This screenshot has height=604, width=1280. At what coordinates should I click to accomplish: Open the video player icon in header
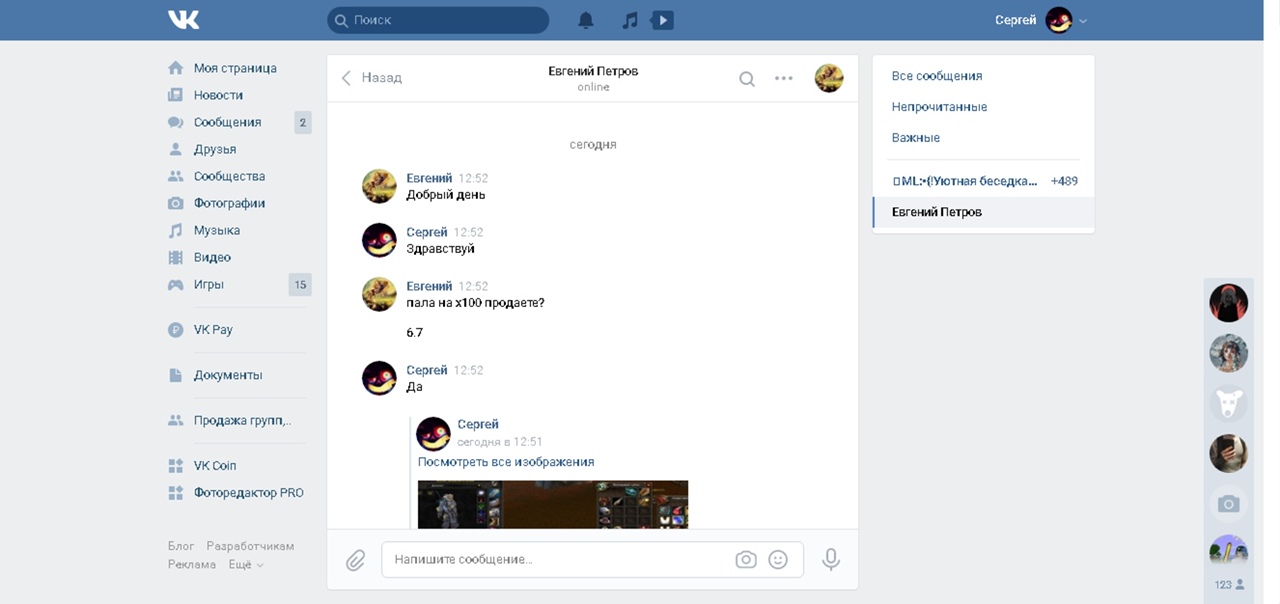tap(662, 20)
